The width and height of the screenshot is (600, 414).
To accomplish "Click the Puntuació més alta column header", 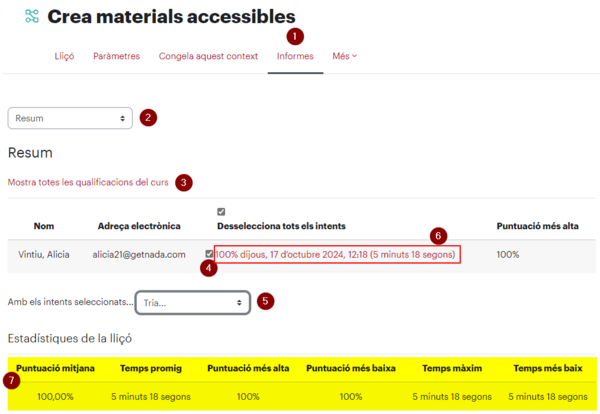I will (x=537, y=226).
